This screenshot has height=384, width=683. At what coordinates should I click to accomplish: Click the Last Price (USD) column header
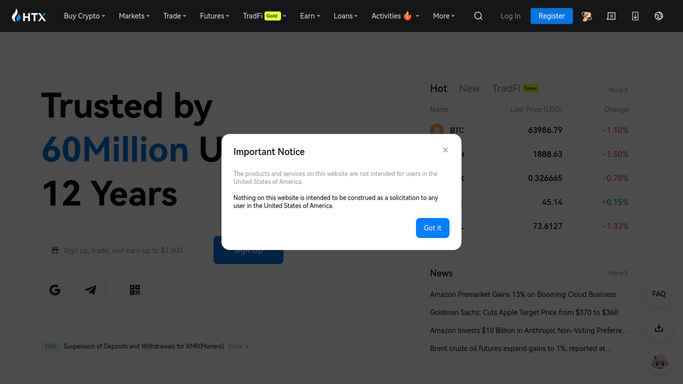[x=536, y=110]
